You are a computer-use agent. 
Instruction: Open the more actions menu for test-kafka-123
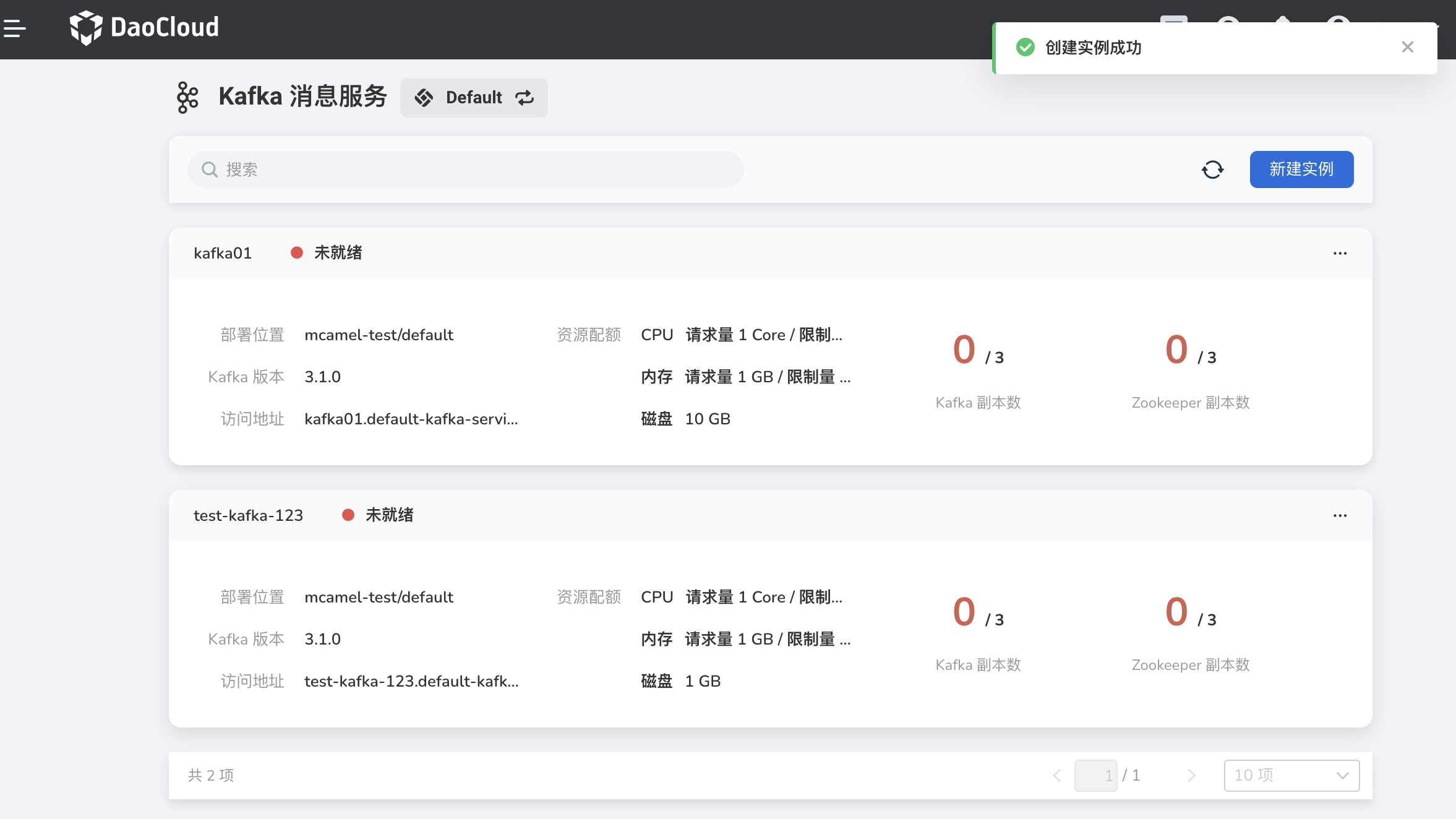1340,515
